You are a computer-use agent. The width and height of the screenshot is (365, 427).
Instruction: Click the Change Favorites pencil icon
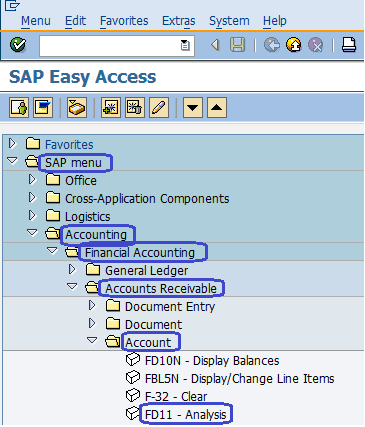point(159,108)
